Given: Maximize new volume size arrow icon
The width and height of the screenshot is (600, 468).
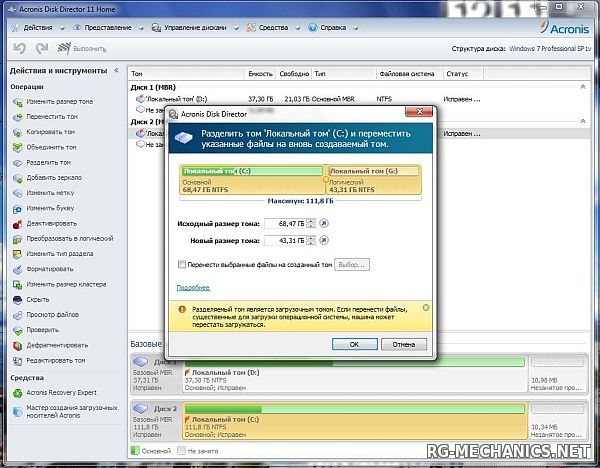Looking at the screenshot, I should (x=324, y=240).
